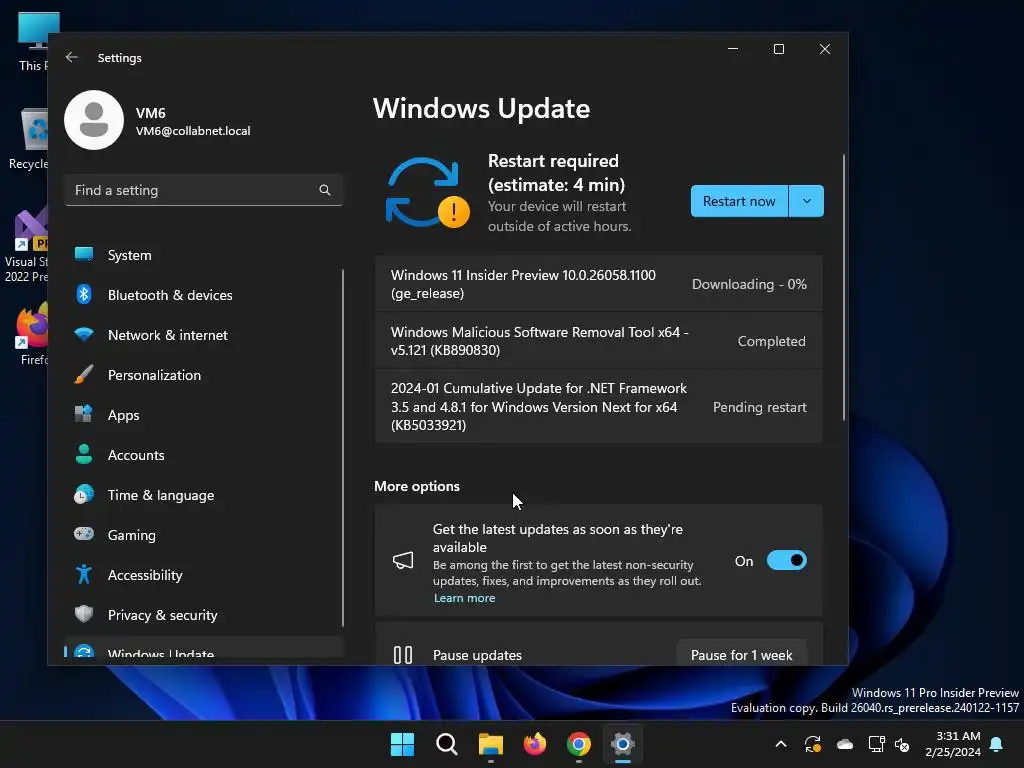Click the pause icon next to Pause updates
Screen dimensions: 1024x768
pyautogui.click(x=403, y=654)
